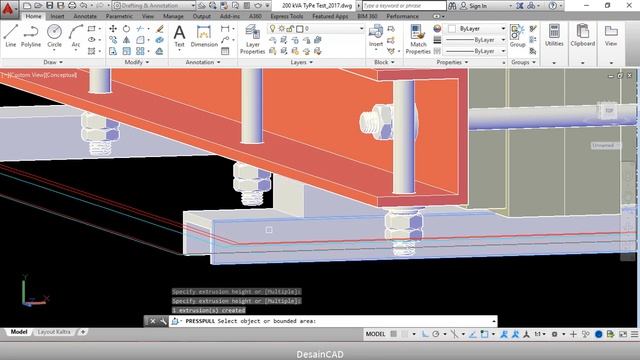Image resolution: width=640 pixels, height=360 pixels.
Task: Toggle layer on/off lightbulb in layer dropdown
Action: [x=272, y=29]
